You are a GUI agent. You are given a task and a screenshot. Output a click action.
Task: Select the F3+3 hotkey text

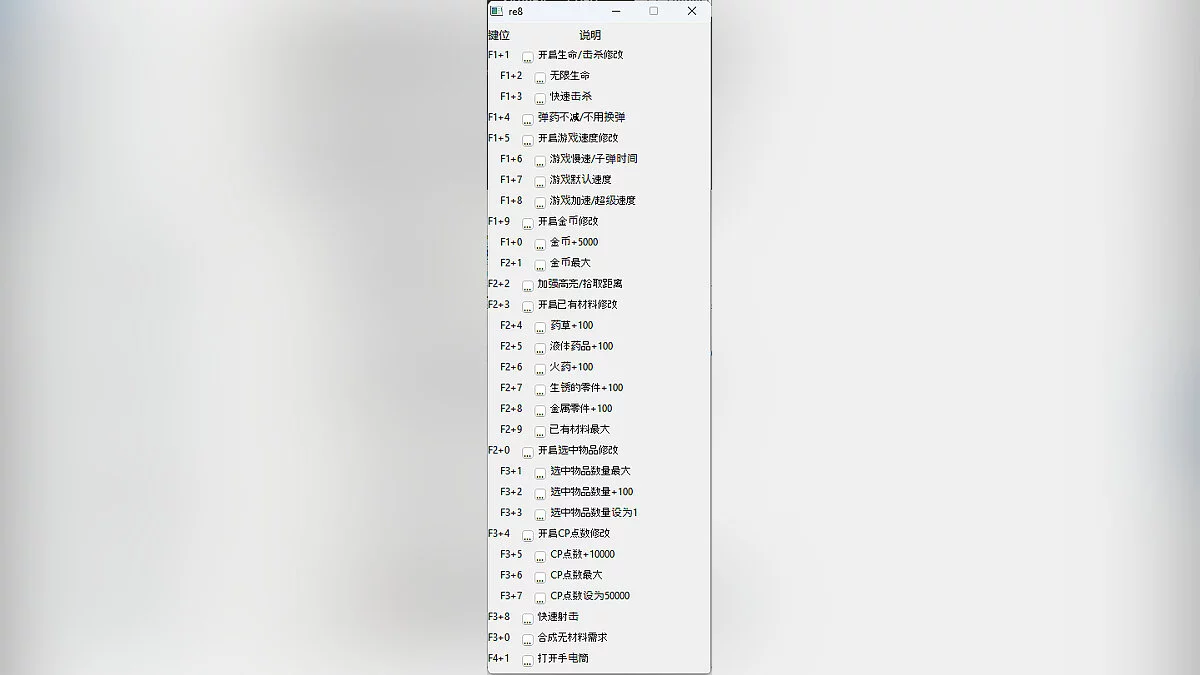click(x=511, y=513)
